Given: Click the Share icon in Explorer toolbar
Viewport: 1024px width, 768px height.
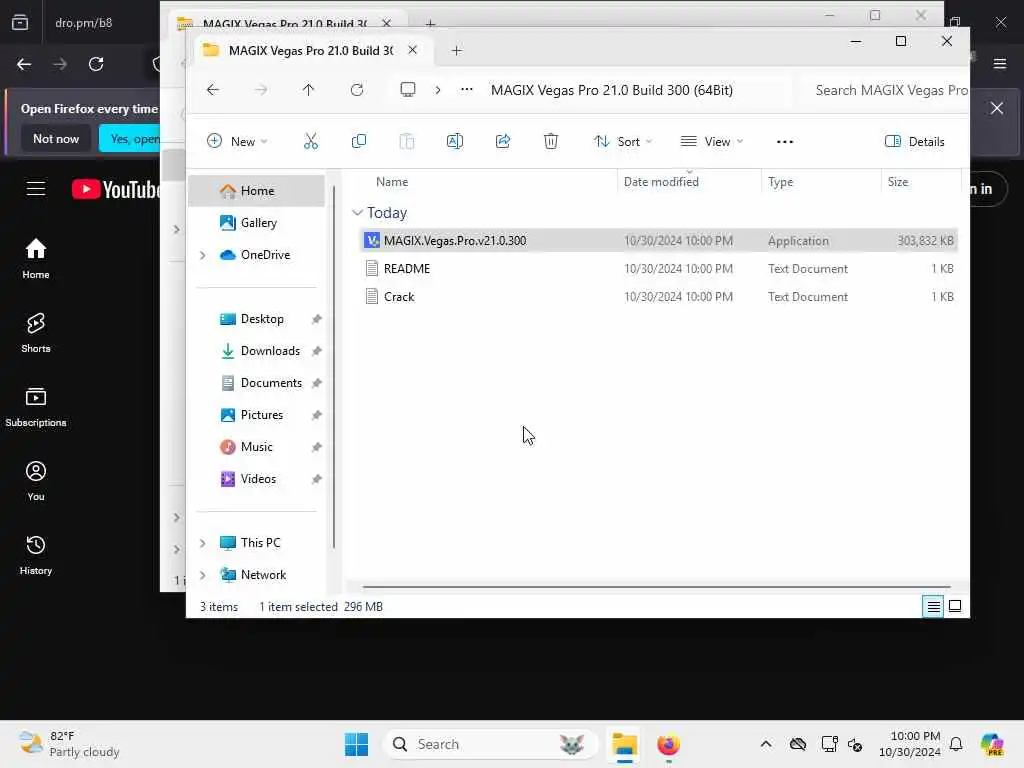Looking at the screenshot, I should [x=503, y=141].
